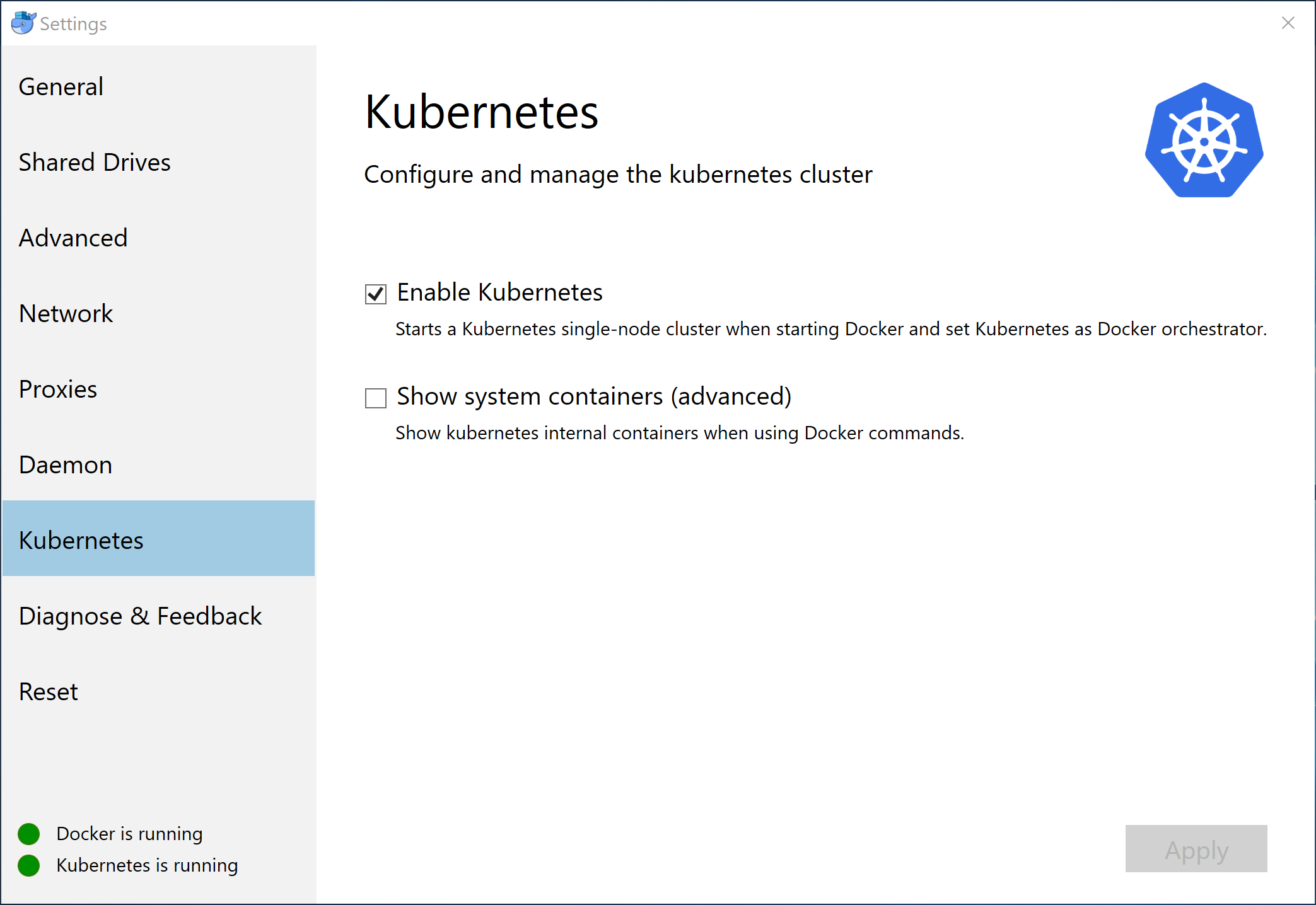Click the Kubernetes is running status label

(x=147, y=865)
